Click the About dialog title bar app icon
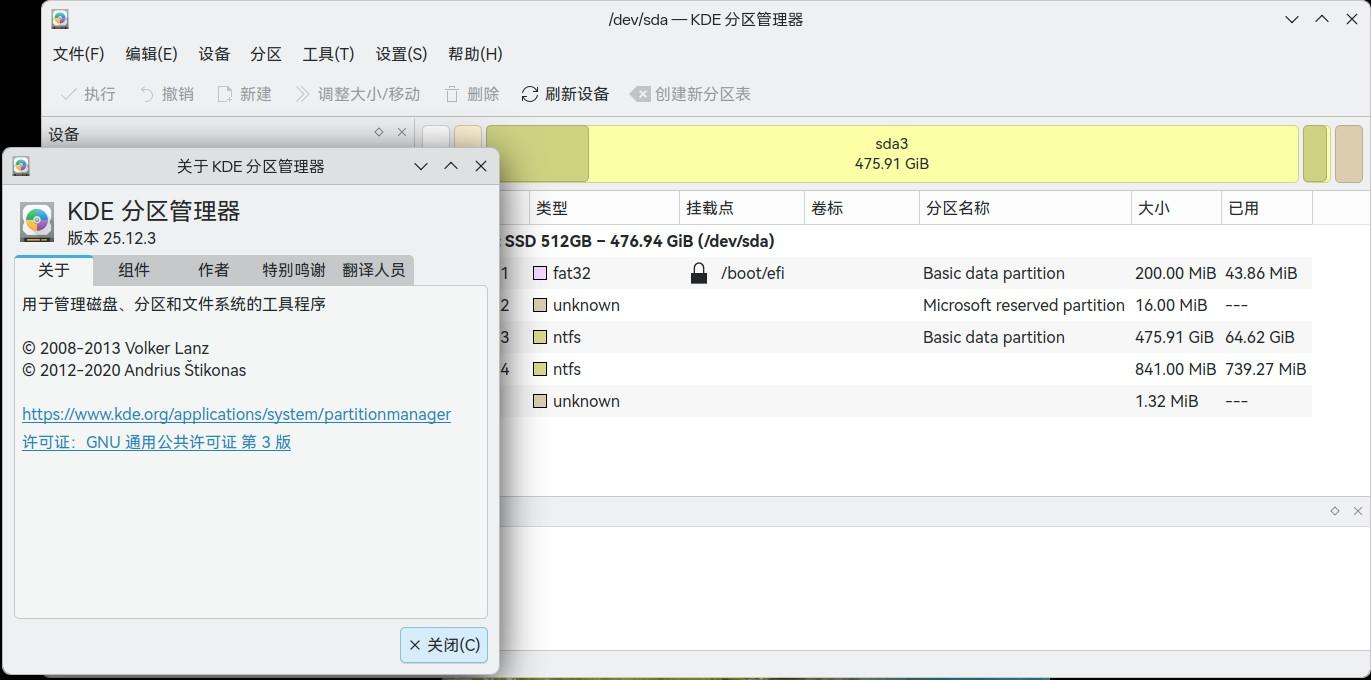1371x680 pixels. pos(21,166)
